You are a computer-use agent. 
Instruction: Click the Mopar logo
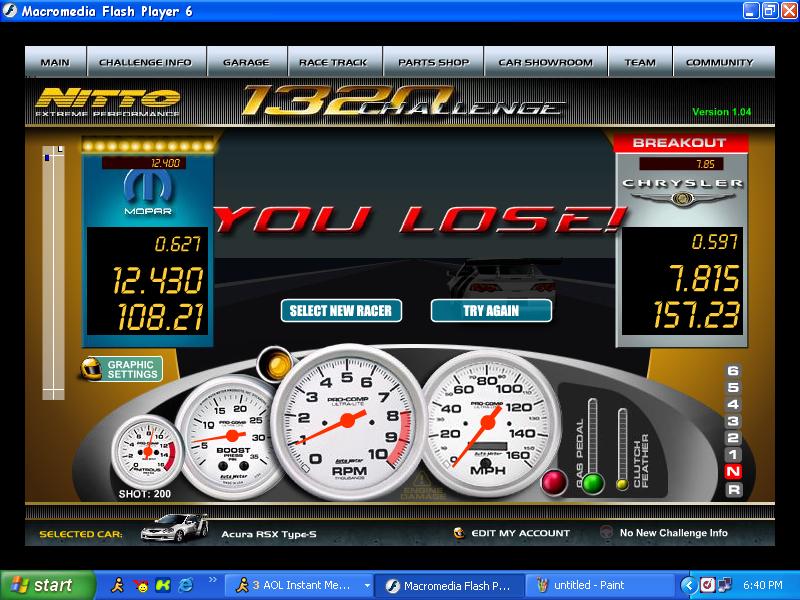148,192
